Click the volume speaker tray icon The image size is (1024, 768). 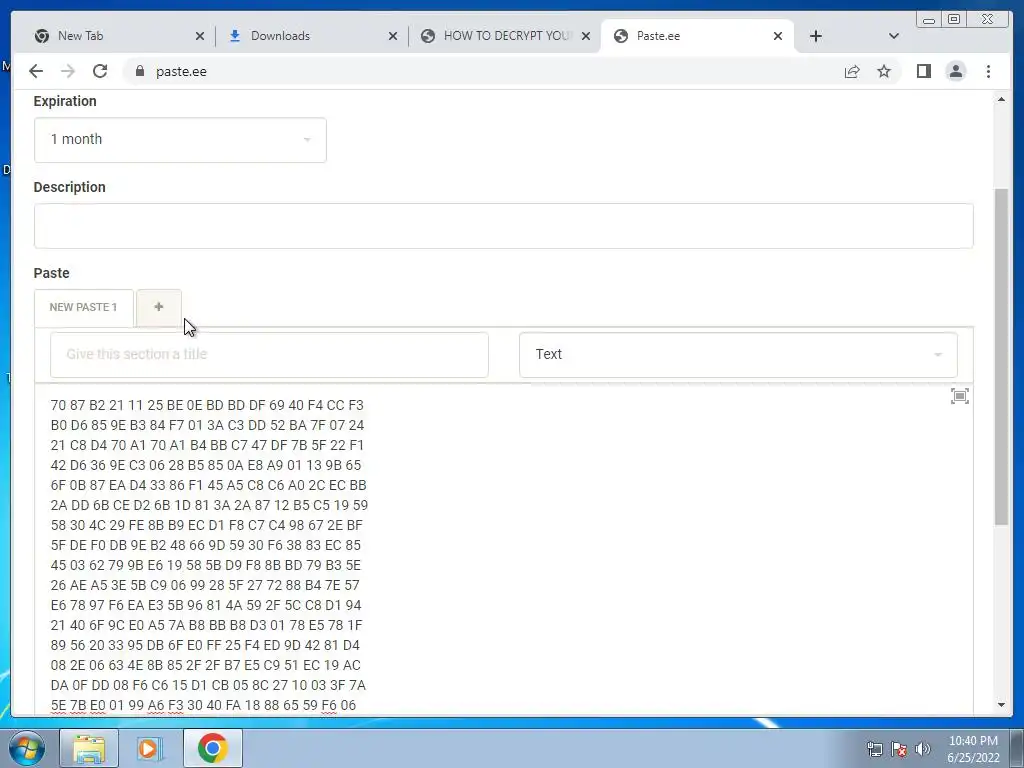tap(922, 749)
